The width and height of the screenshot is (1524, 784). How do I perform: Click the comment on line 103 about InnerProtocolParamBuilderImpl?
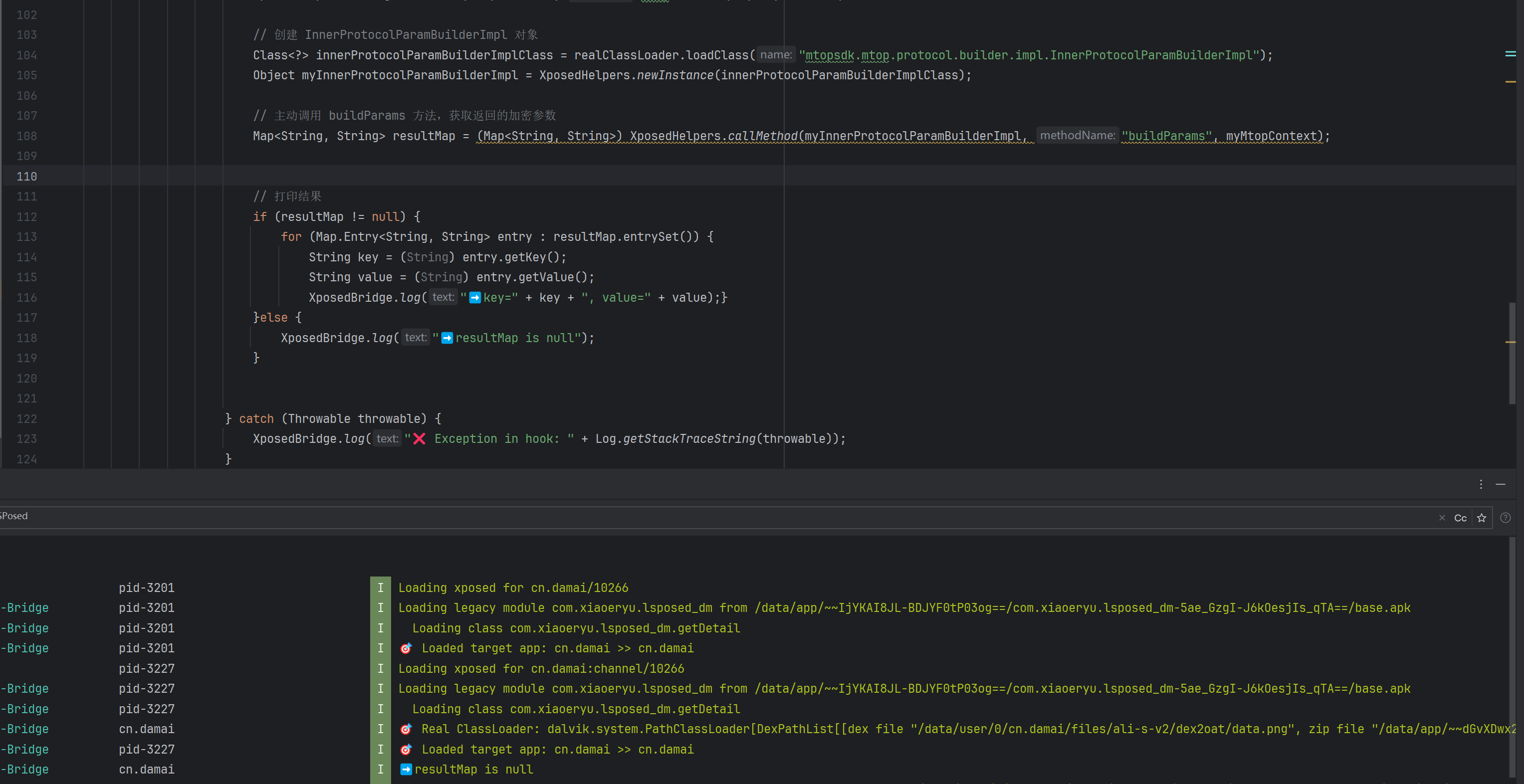pos(395,35)
